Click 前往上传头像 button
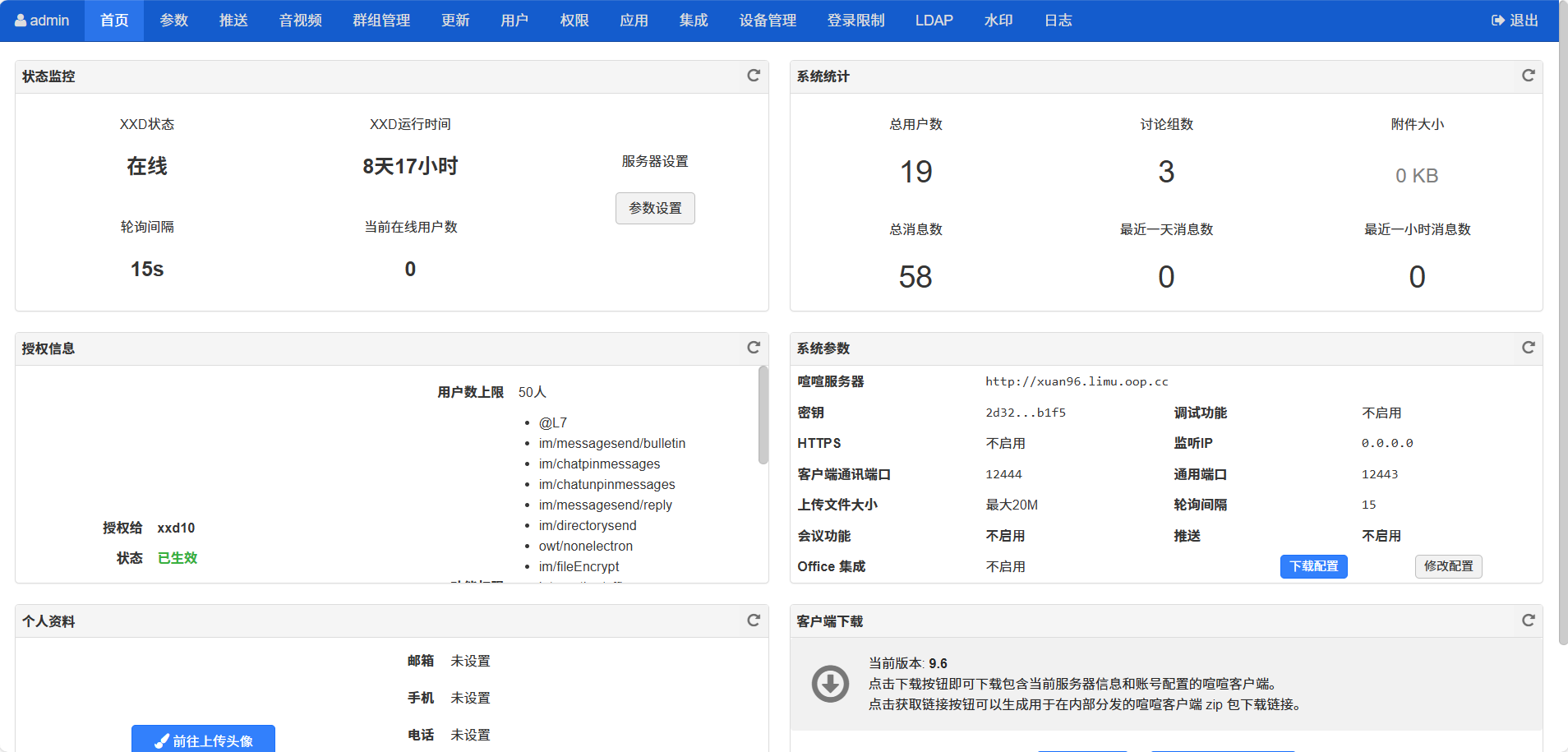Screen dimensions: 1568x752 (x=203, y=740)
